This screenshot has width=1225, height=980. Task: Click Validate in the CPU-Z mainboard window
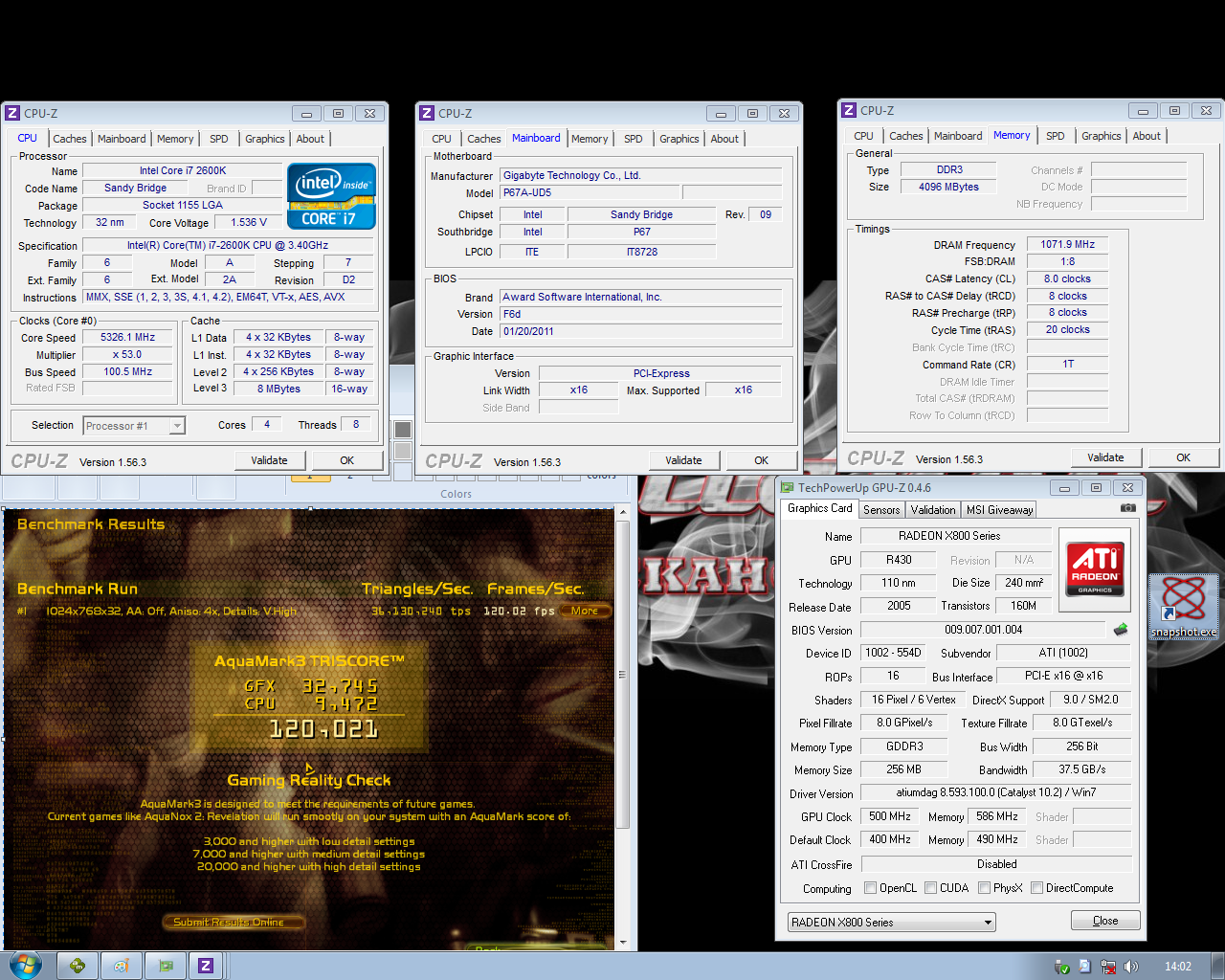click(683, 460)
